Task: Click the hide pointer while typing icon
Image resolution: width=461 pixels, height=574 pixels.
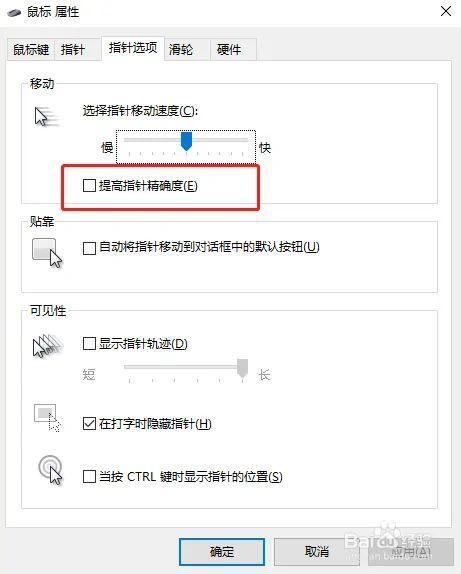Action: [x=47, y=418]
